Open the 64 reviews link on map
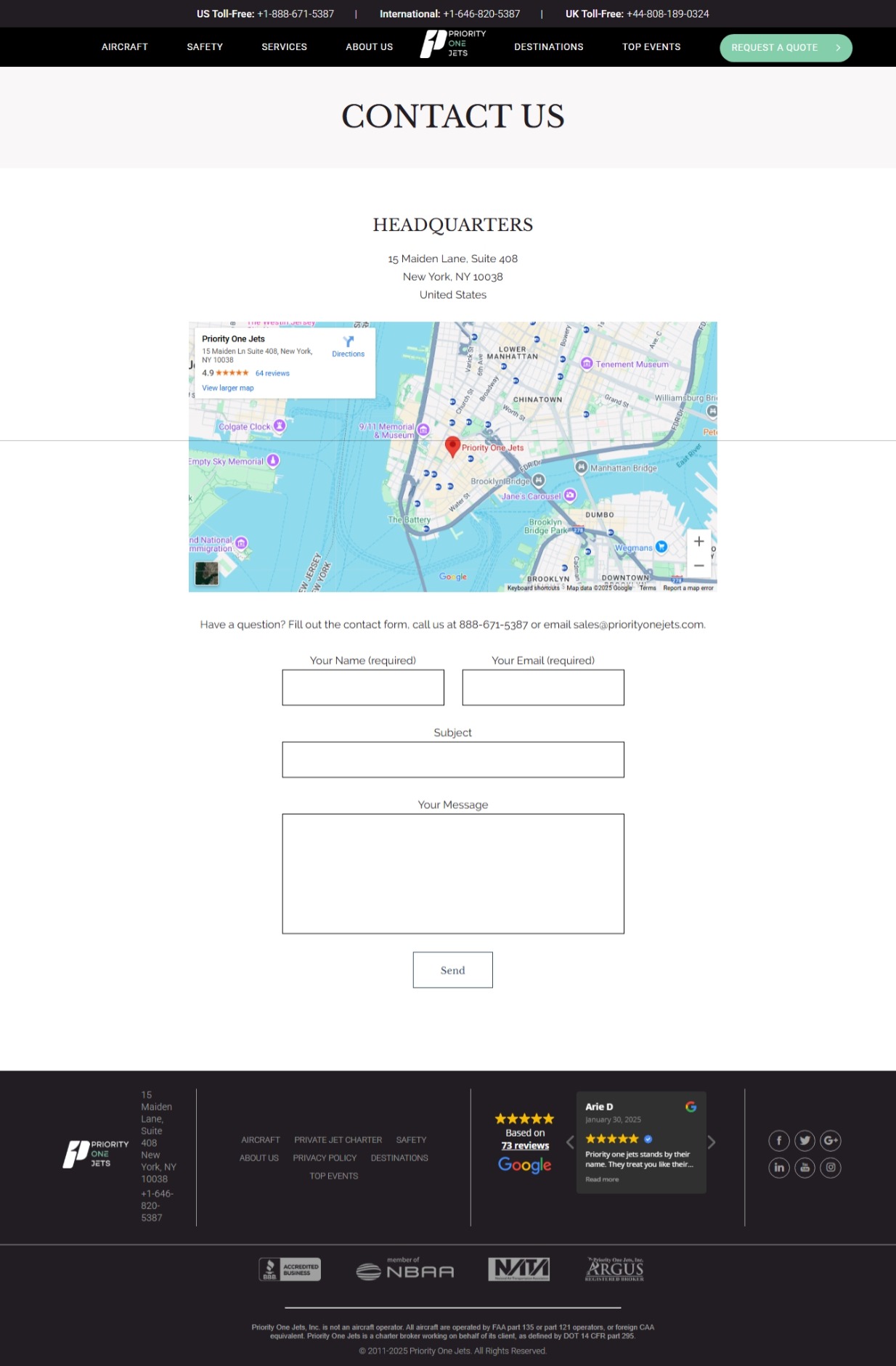Screen dimensions: 896x1366 pos(272,373)
